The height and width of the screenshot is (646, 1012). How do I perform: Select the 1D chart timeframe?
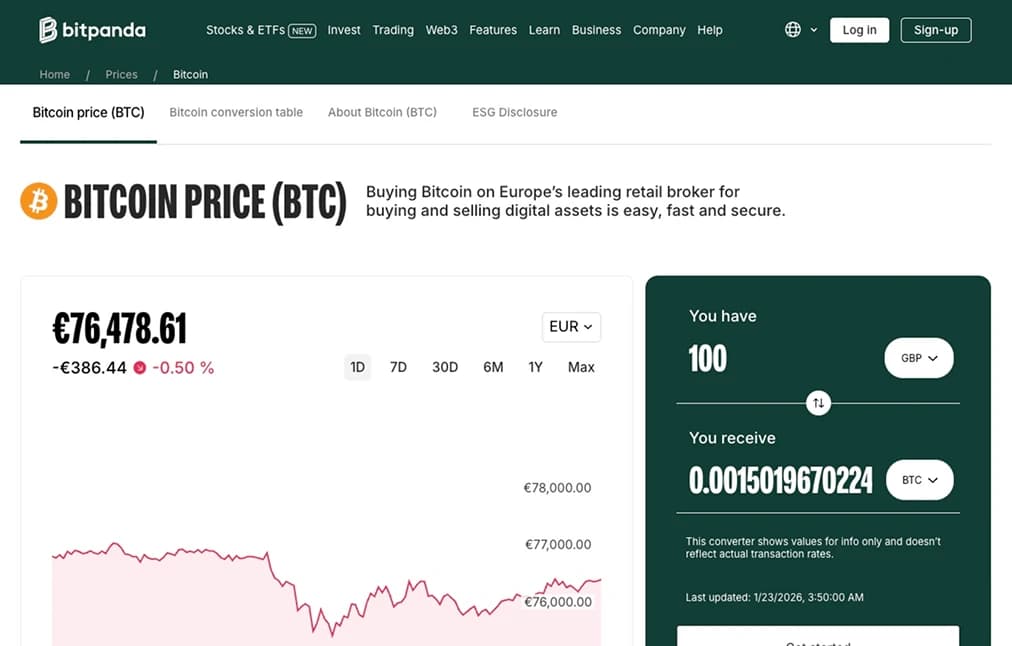357,367
